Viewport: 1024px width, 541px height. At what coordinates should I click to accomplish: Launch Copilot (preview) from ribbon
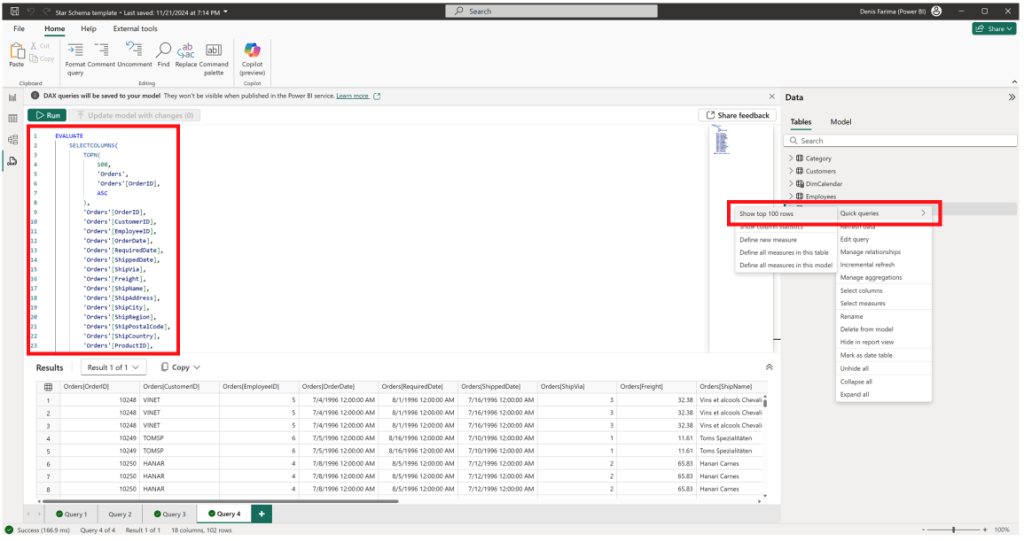point(252,50)
